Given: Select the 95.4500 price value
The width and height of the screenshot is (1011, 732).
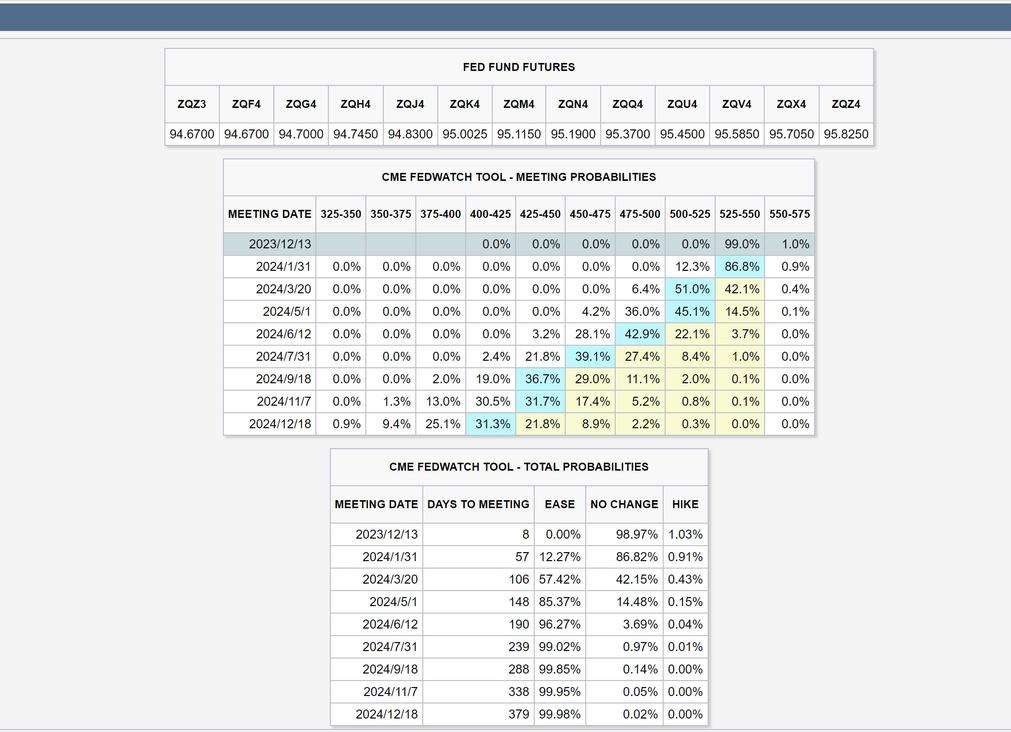Looking at the screenshot, I should pos(682,134).
